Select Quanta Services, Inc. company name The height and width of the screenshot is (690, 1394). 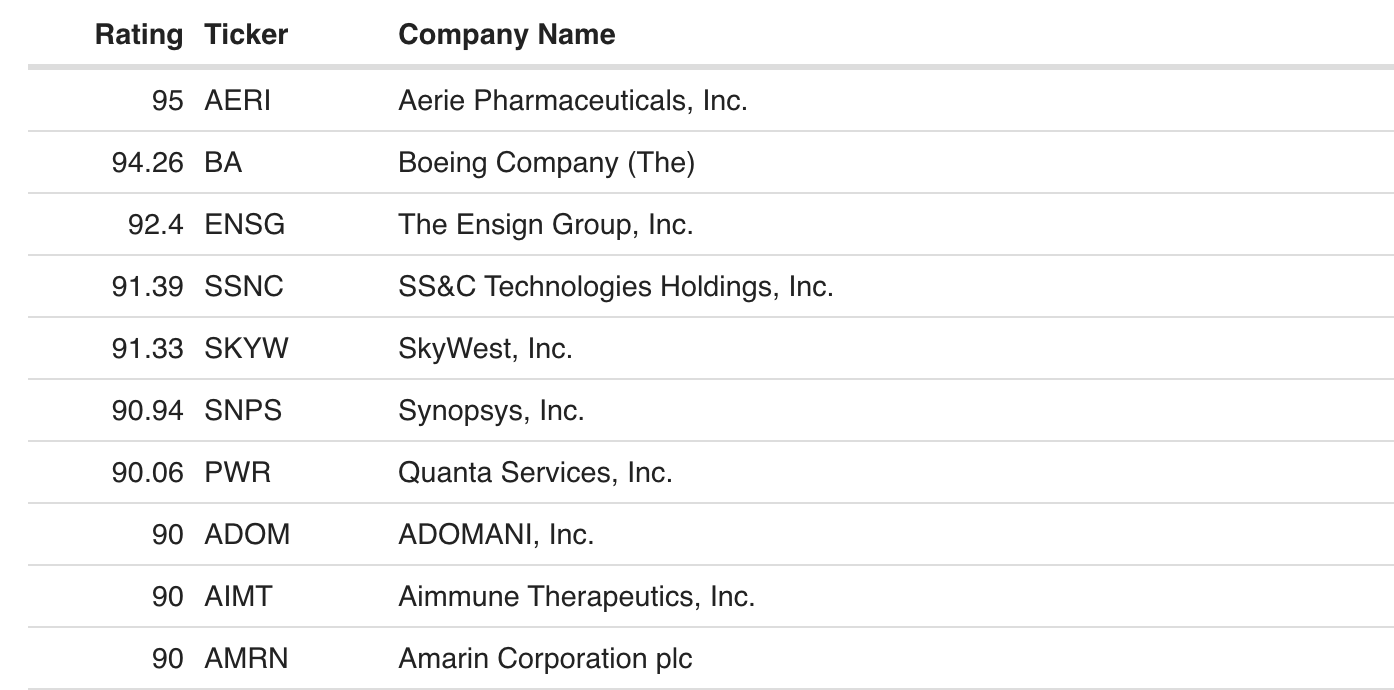[x=535, y=472]
